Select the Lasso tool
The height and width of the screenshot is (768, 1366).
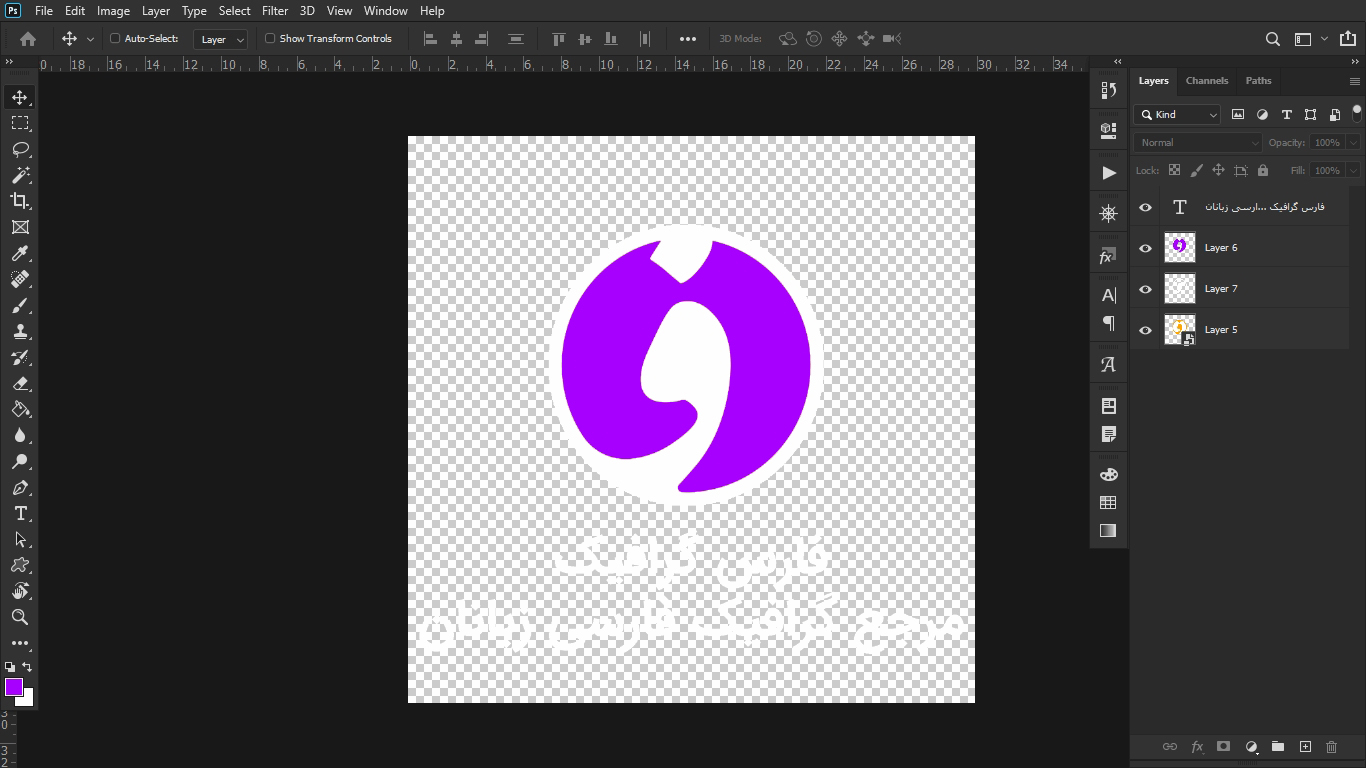coord(20,149)
